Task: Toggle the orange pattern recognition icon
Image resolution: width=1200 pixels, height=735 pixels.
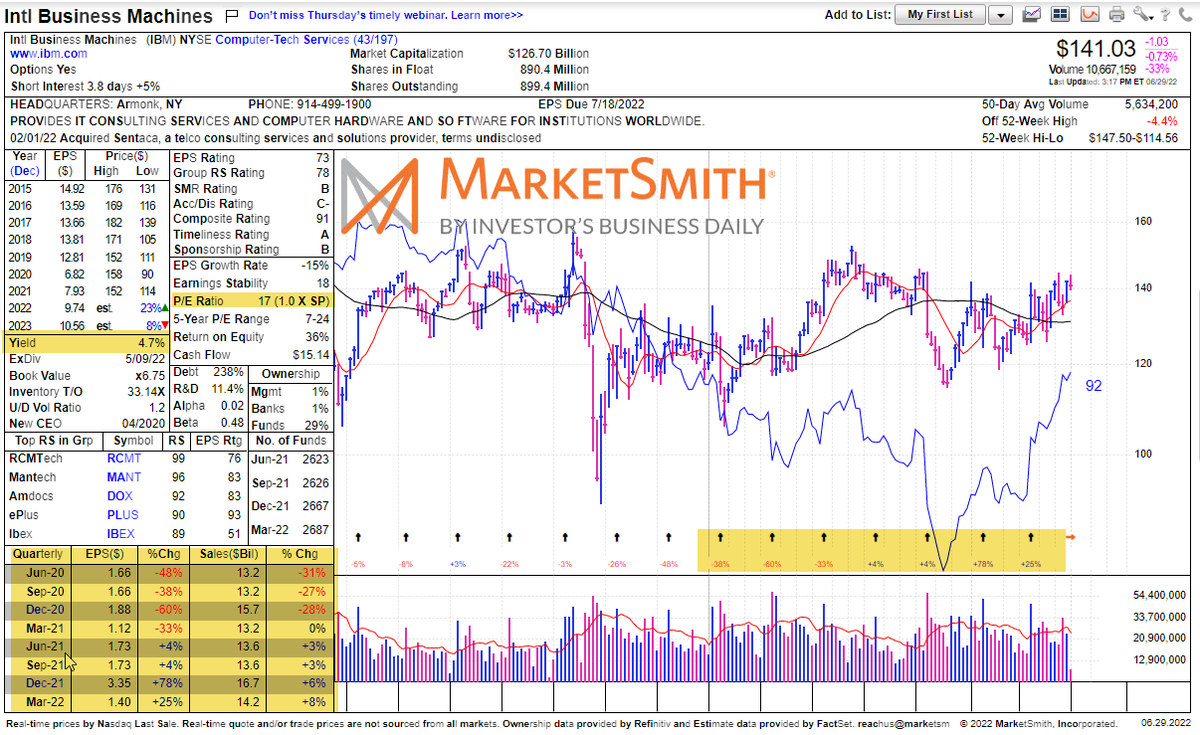Action: pyautogui.click(x=1090, y=15)
